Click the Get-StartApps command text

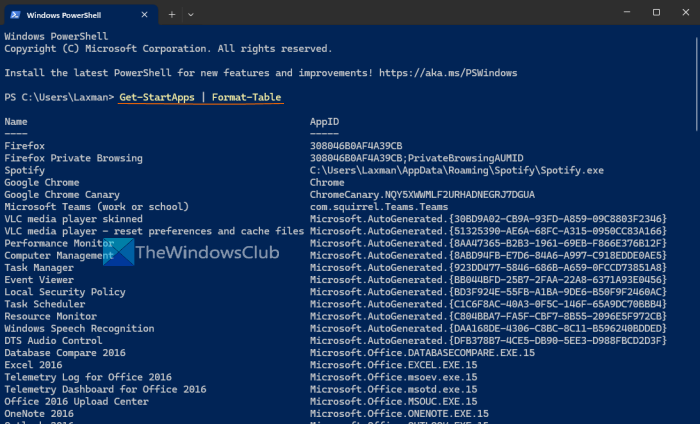pos(160,97)
